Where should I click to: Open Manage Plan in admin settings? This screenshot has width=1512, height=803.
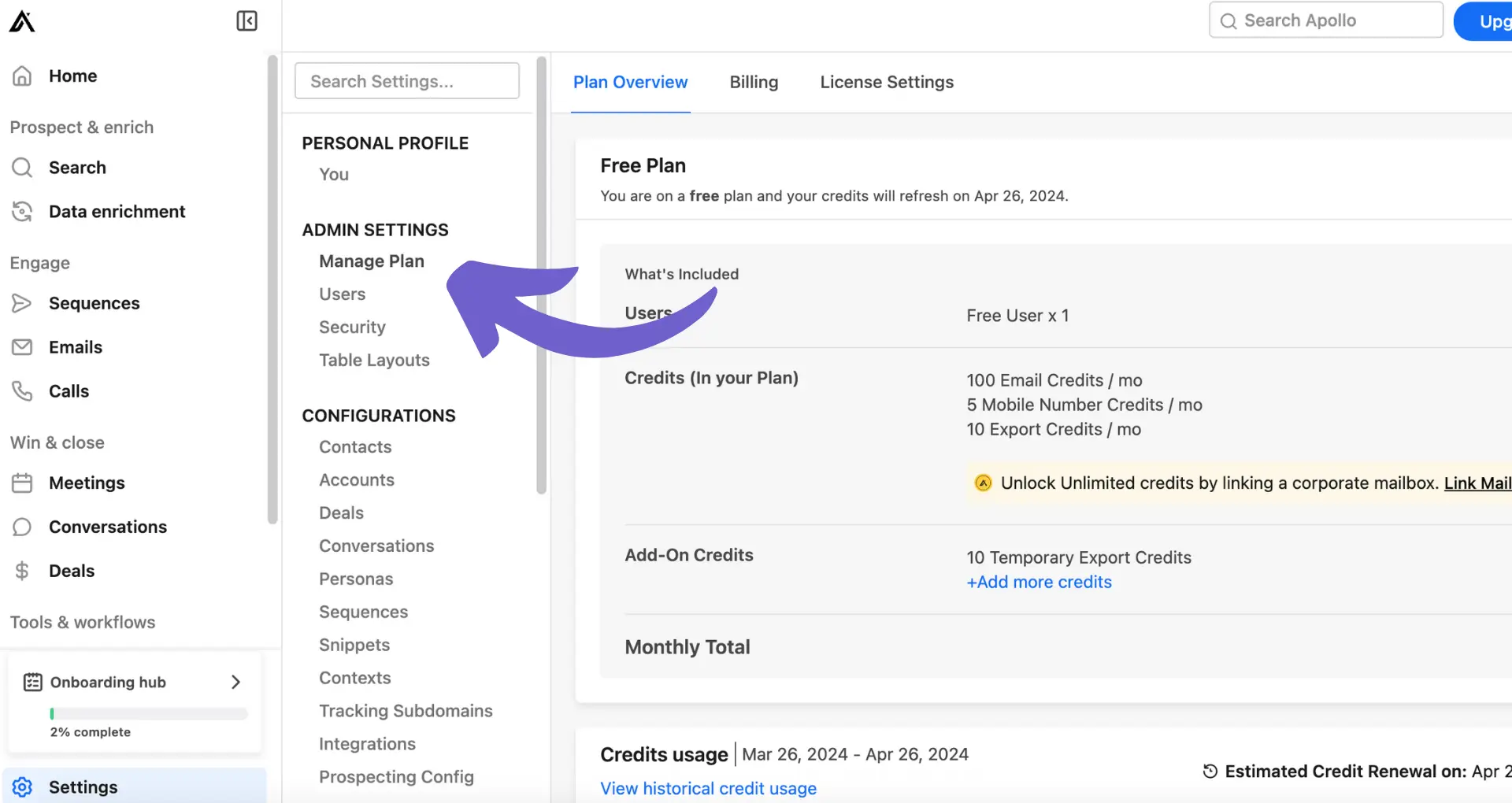pos(372,261)
